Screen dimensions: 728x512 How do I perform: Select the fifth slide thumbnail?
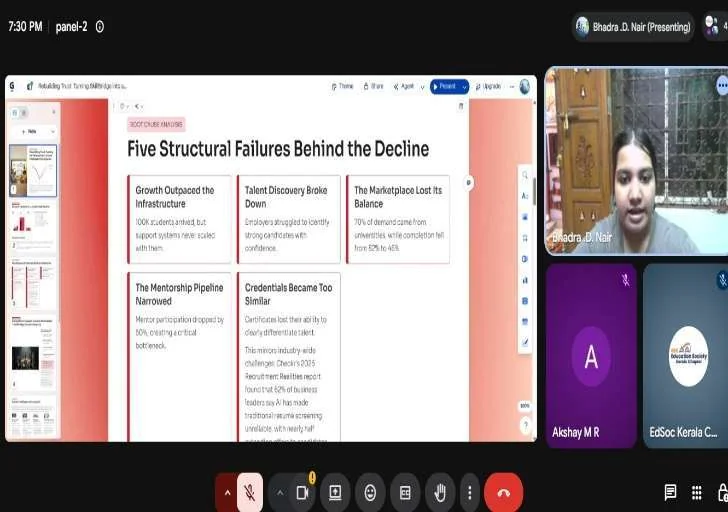[33, 415]
